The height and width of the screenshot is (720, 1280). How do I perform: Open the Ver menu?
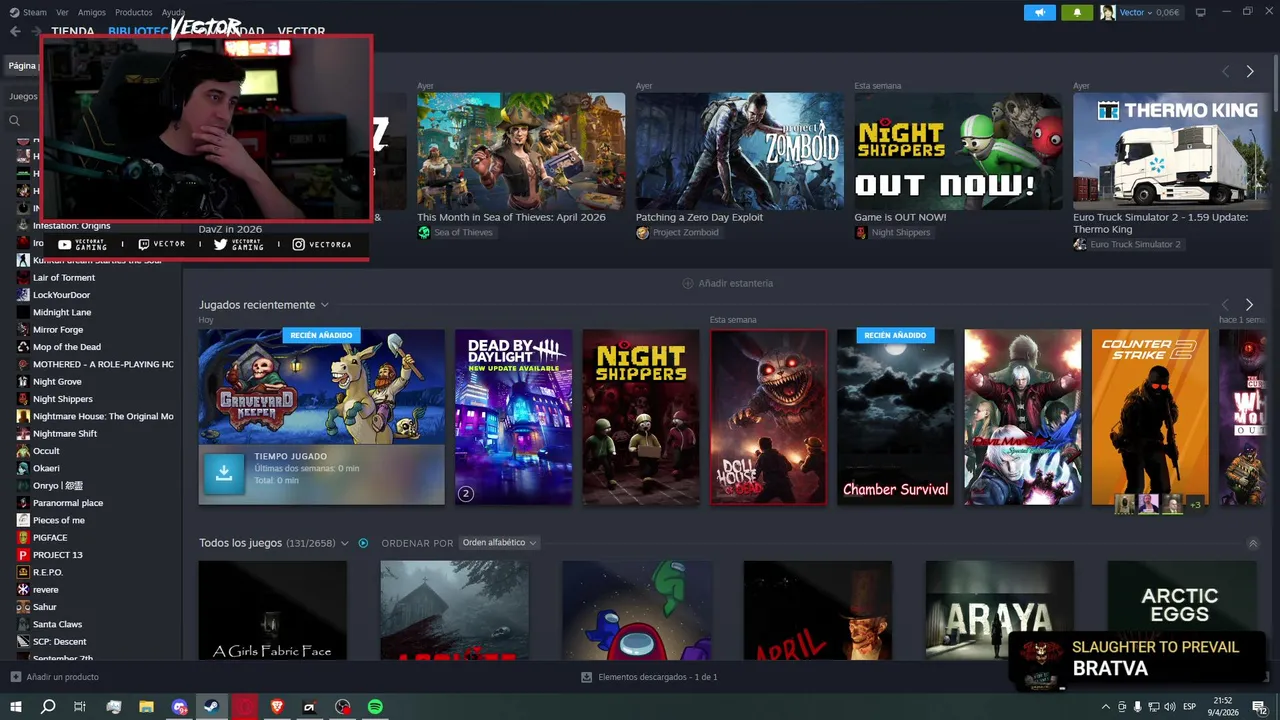(62, 12)
